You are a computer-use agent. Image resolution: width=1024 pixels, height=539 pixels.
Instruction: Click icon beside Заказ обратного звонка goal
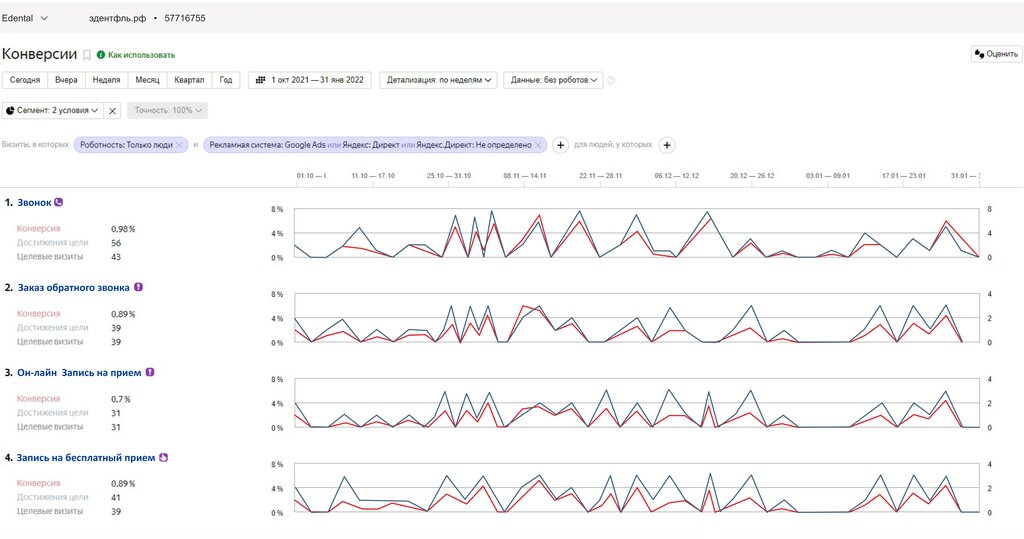click(x=138, y=287)
